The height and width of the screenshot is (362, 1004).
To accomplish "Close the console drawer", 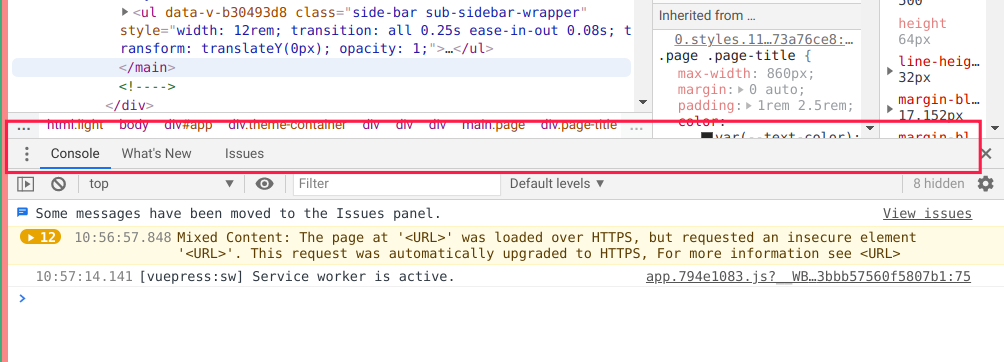I will pos(987,153).
